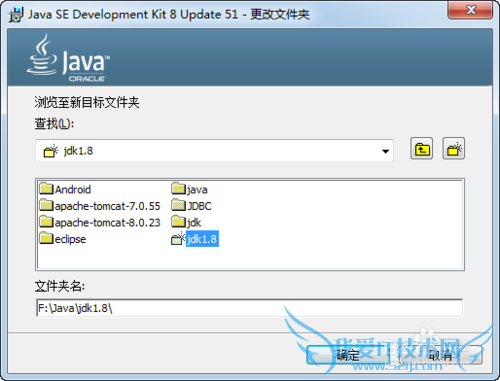Select the eclipse folder
The image size is (500, 381).
click(x=63, y=239)
